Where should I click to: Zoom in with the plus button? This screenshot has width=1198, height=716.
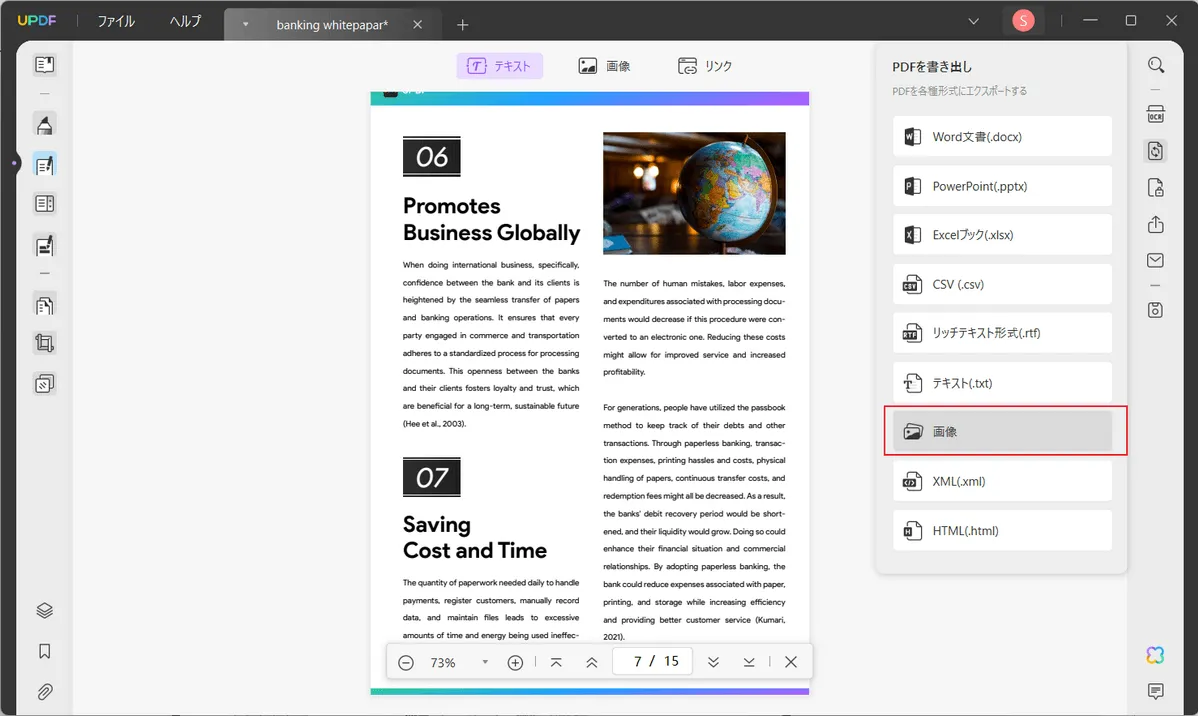(x=515, y=663)
